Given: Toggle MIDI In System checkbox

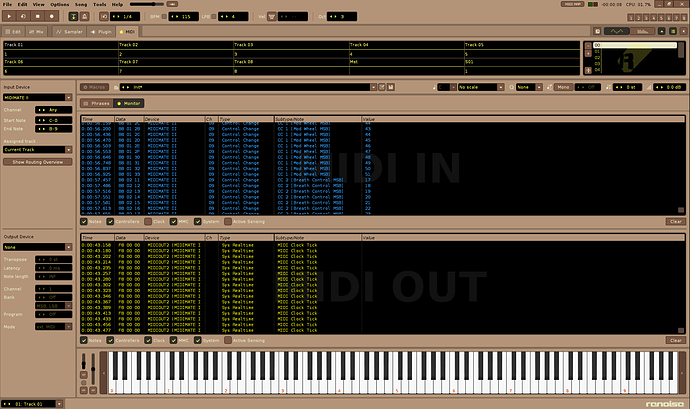Looking at the screenshot, I should tap(198, 221).
